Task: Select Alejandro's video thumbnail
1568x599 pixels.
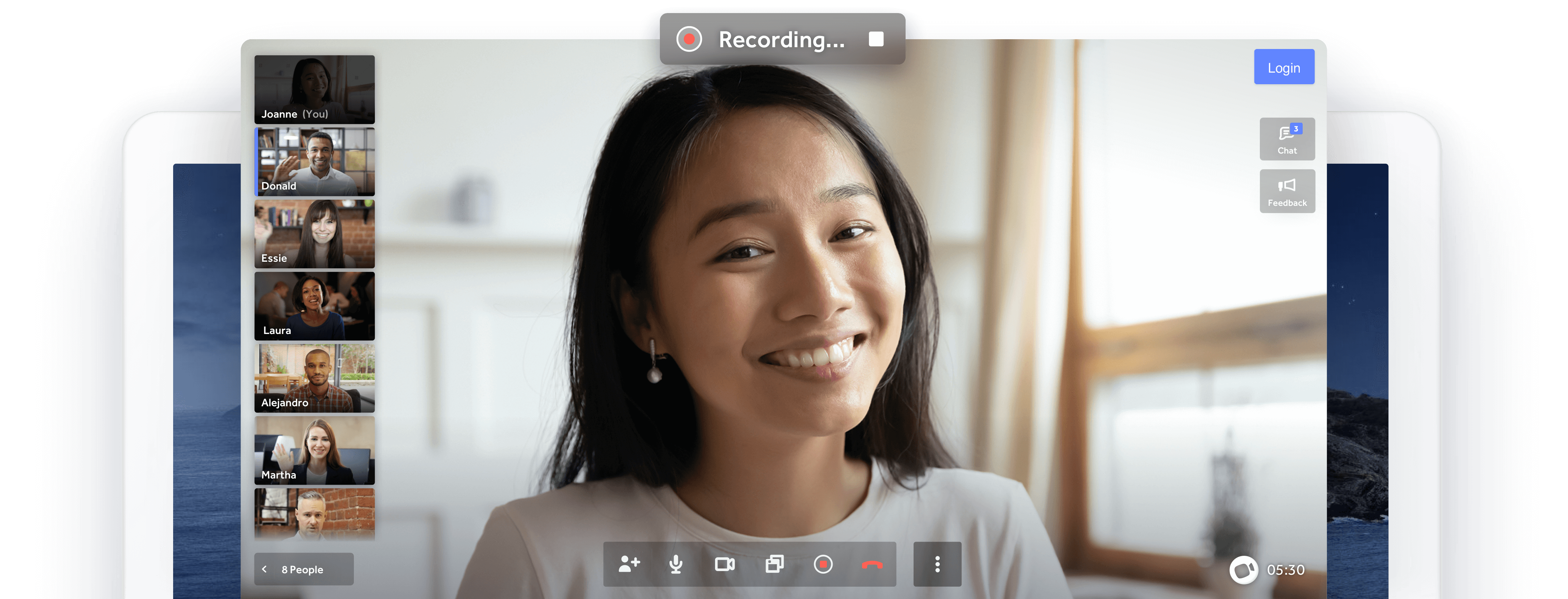Action: pyautogui.click(x=315, y=378)
